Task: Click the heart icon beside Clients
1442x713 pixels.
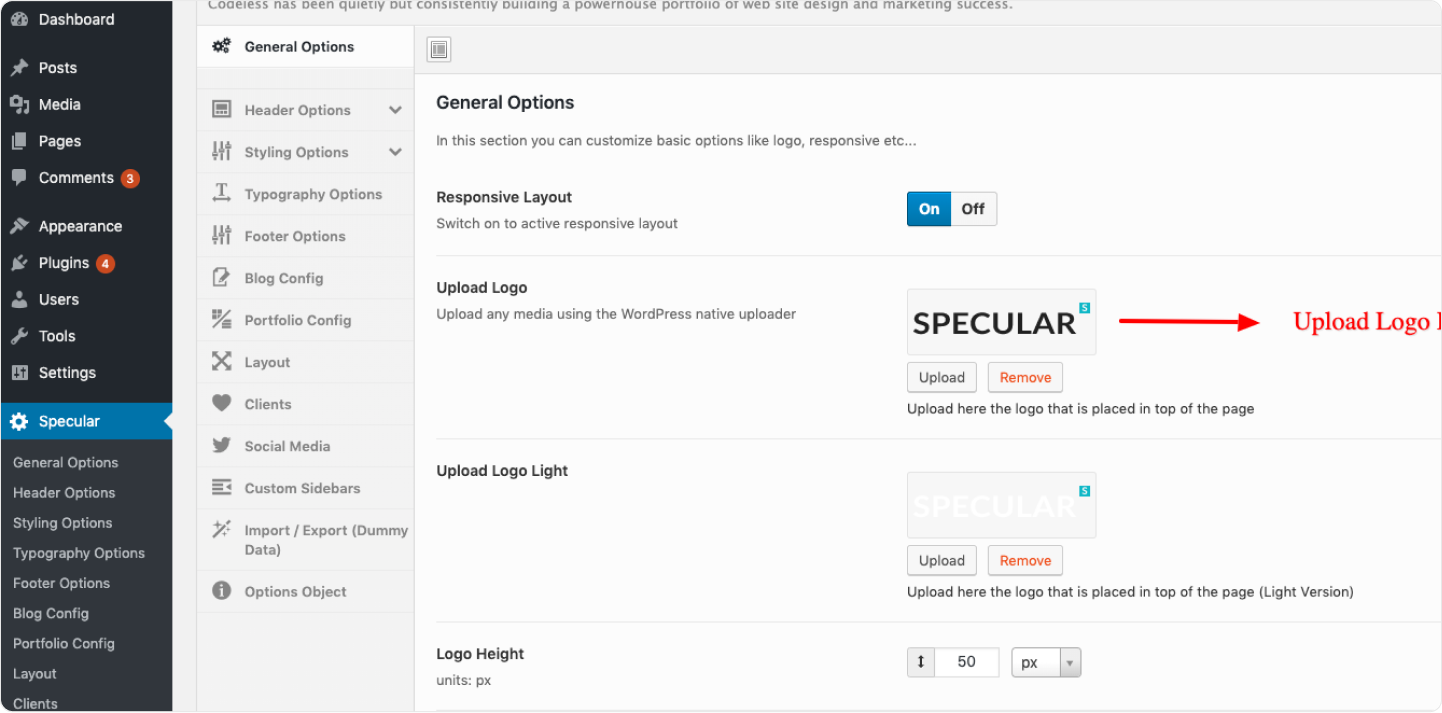Action: [x=222, y=404]
